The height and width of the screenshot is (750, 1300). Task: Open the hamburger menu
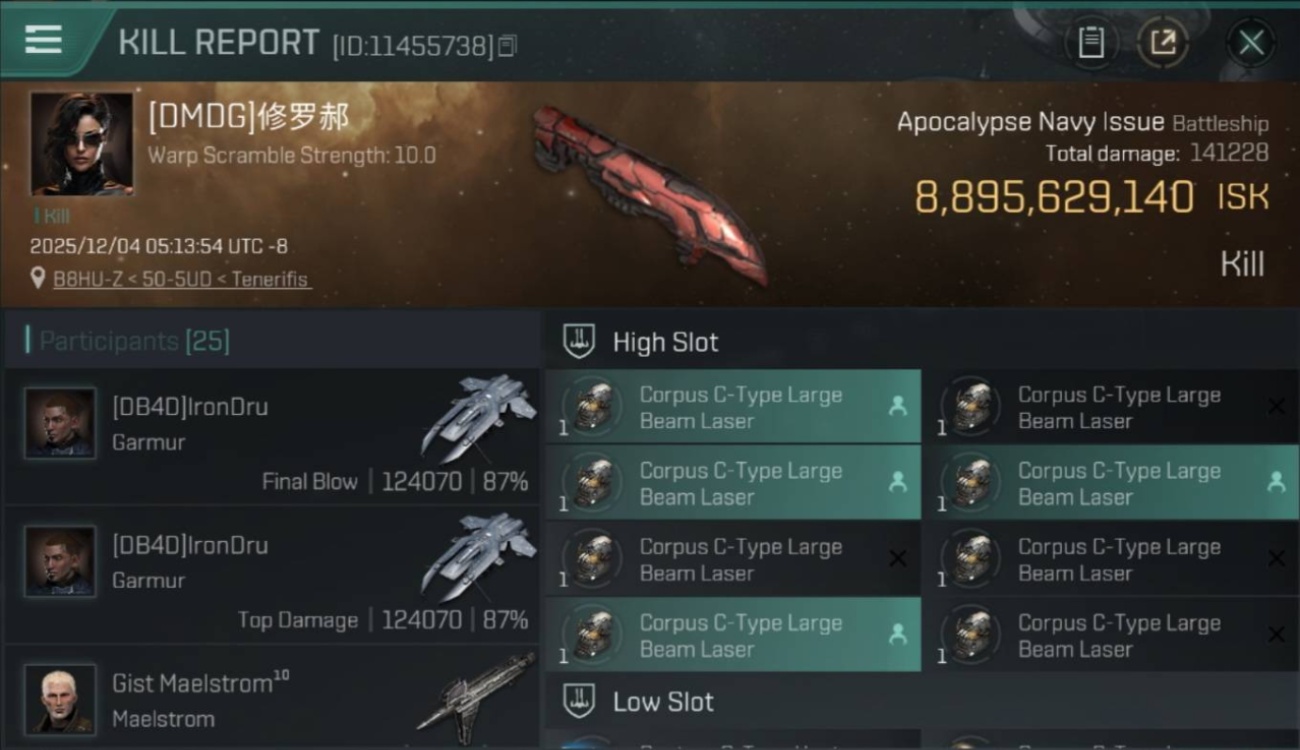[43, 39]
